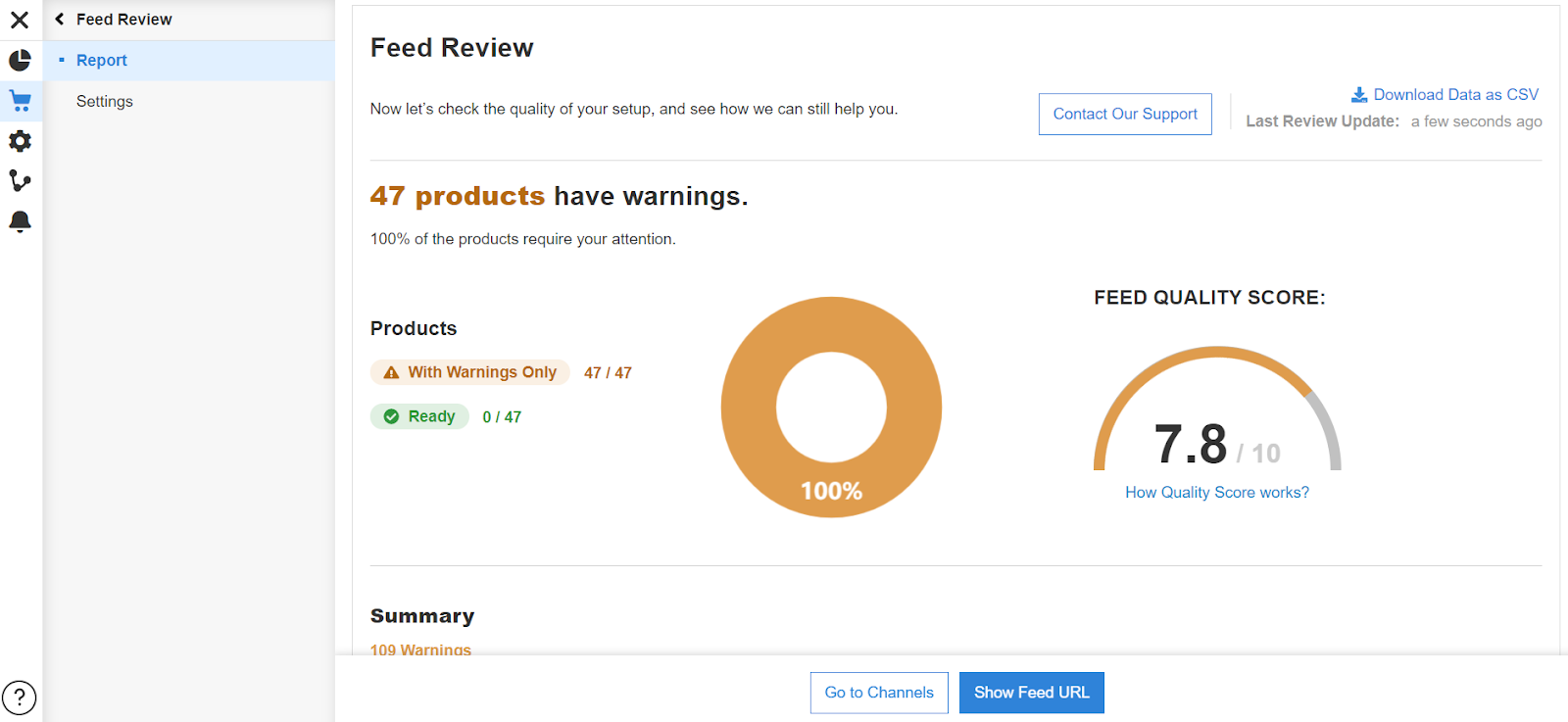Open the analytics pie chart icon

tap(20, 61)
